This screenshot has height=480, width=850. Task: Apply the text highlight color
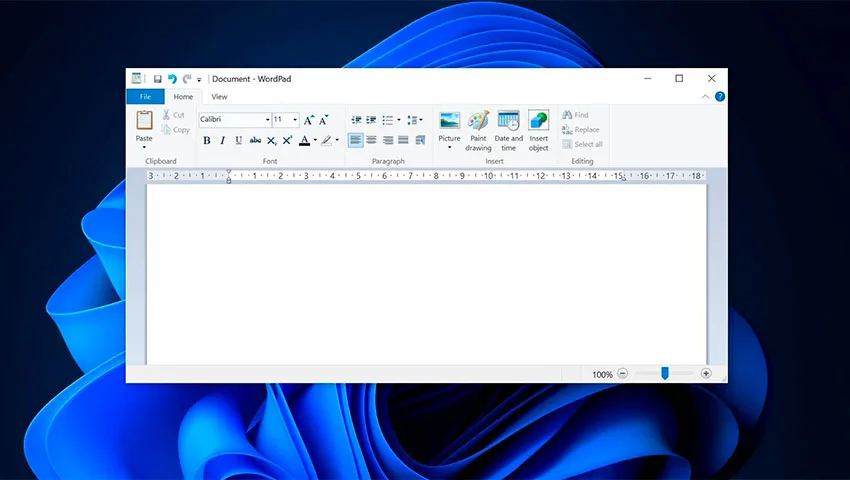click(326, 140)
